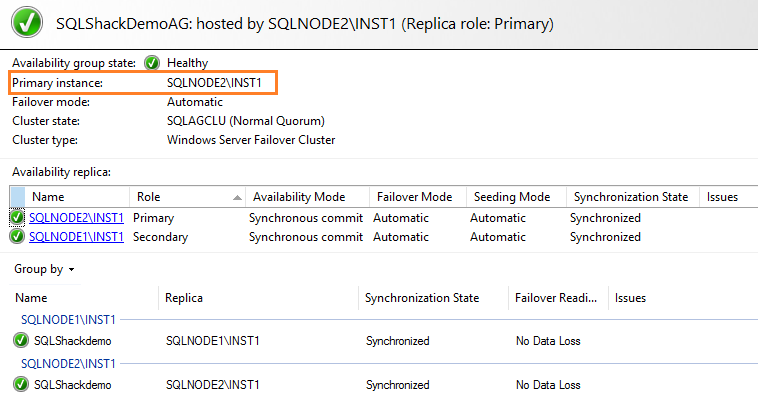Sort databases by the Replica column header
Viewport: 758px width, 401px height.
(185, 298)
